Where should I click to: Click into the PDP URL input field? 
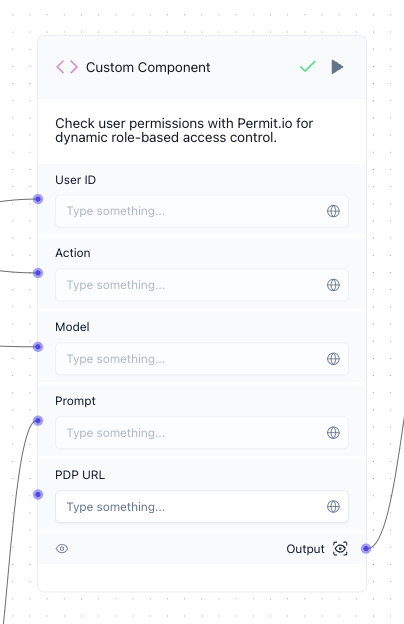[202, 507]
